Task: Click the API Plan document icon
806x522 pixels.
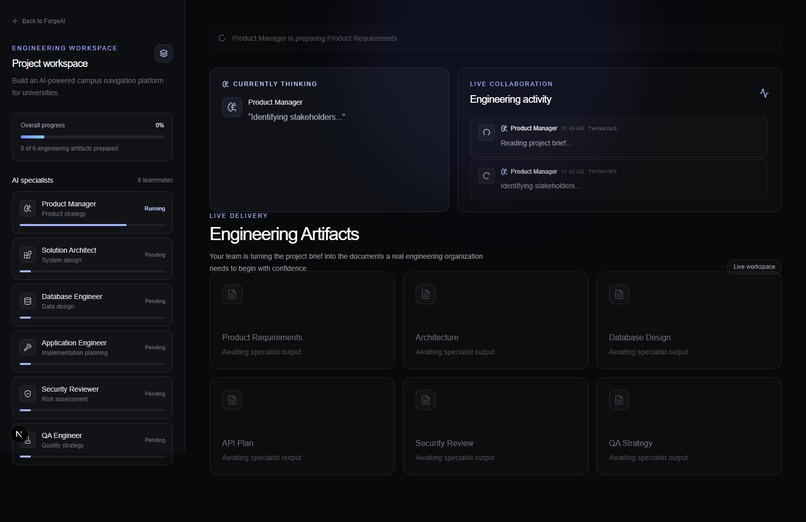Action: (232, 400)
